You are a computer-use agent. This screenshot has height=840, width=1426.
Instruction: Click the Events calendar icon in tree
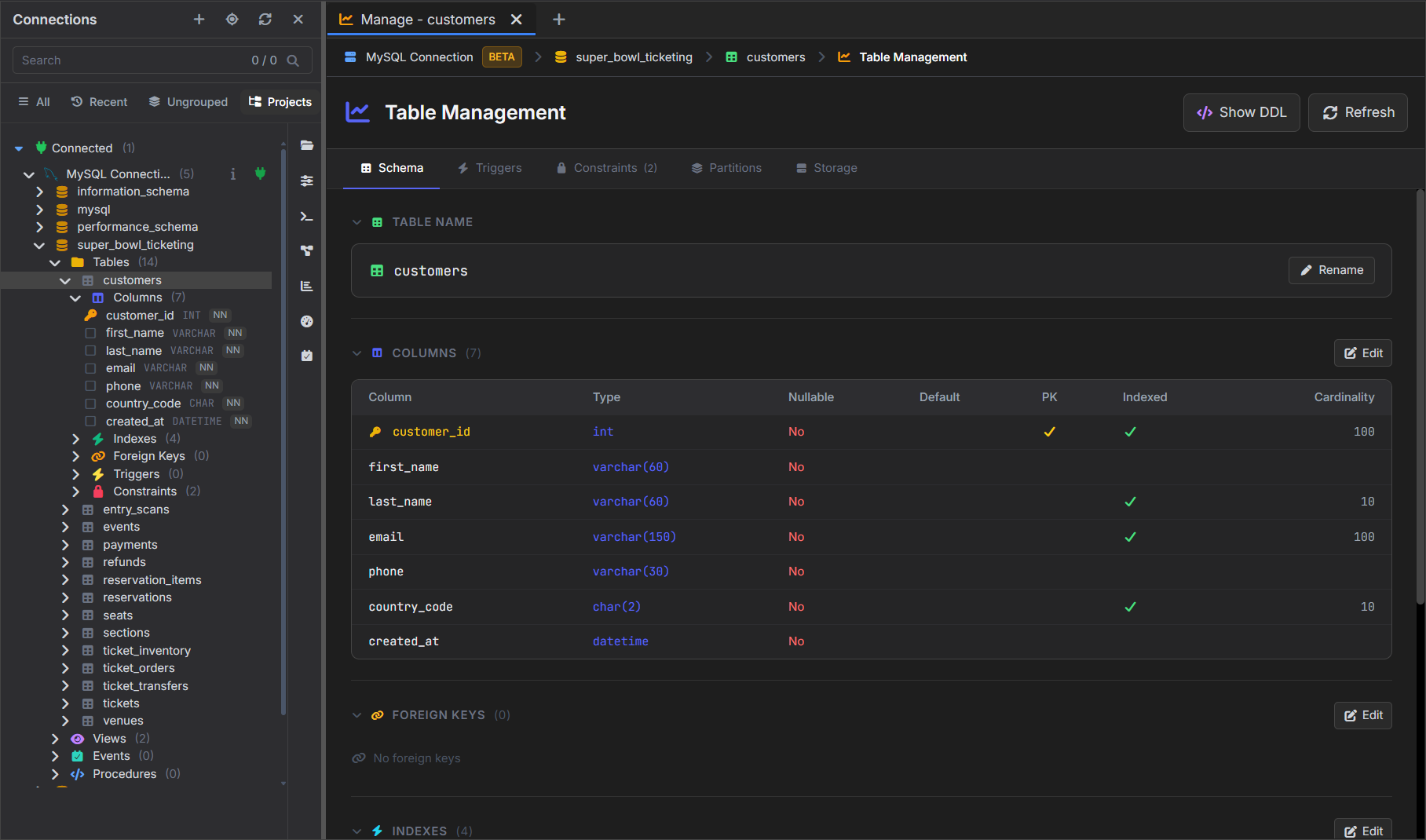pos(77,756)
